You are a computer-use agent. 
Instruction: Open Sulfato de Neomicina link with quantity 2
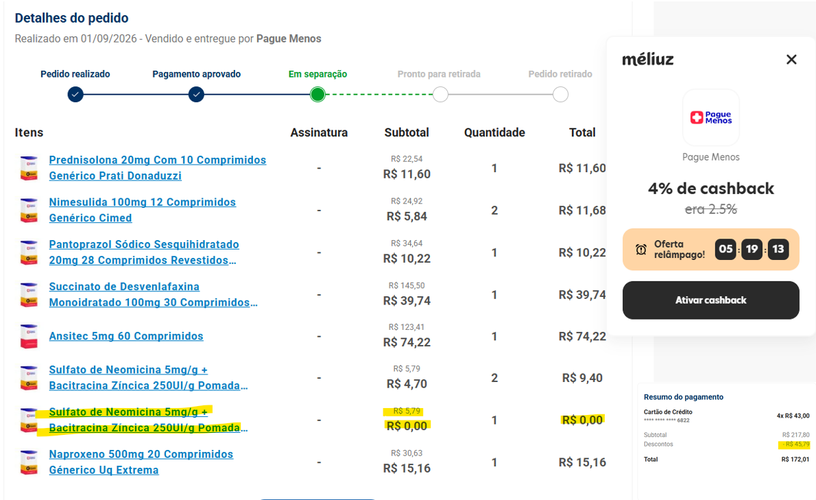pos(148,378)
